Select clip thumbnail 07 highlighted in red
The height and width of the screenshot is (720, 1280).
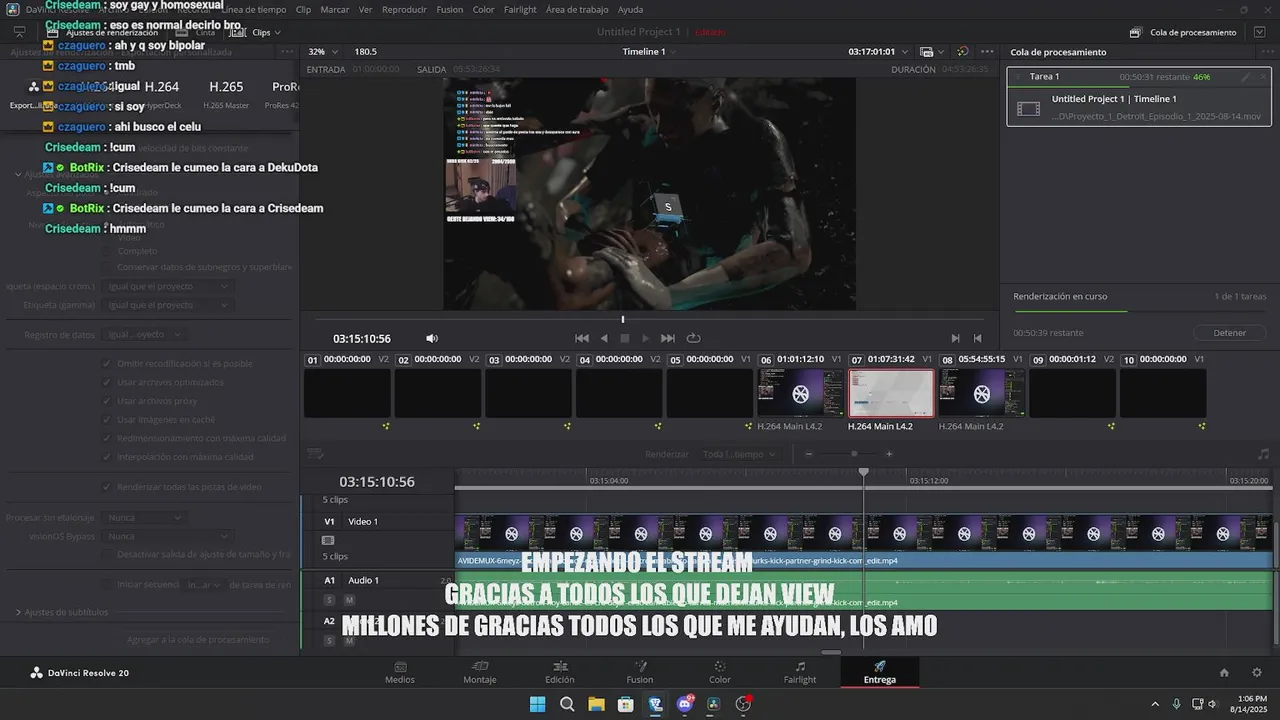point(891,393)
